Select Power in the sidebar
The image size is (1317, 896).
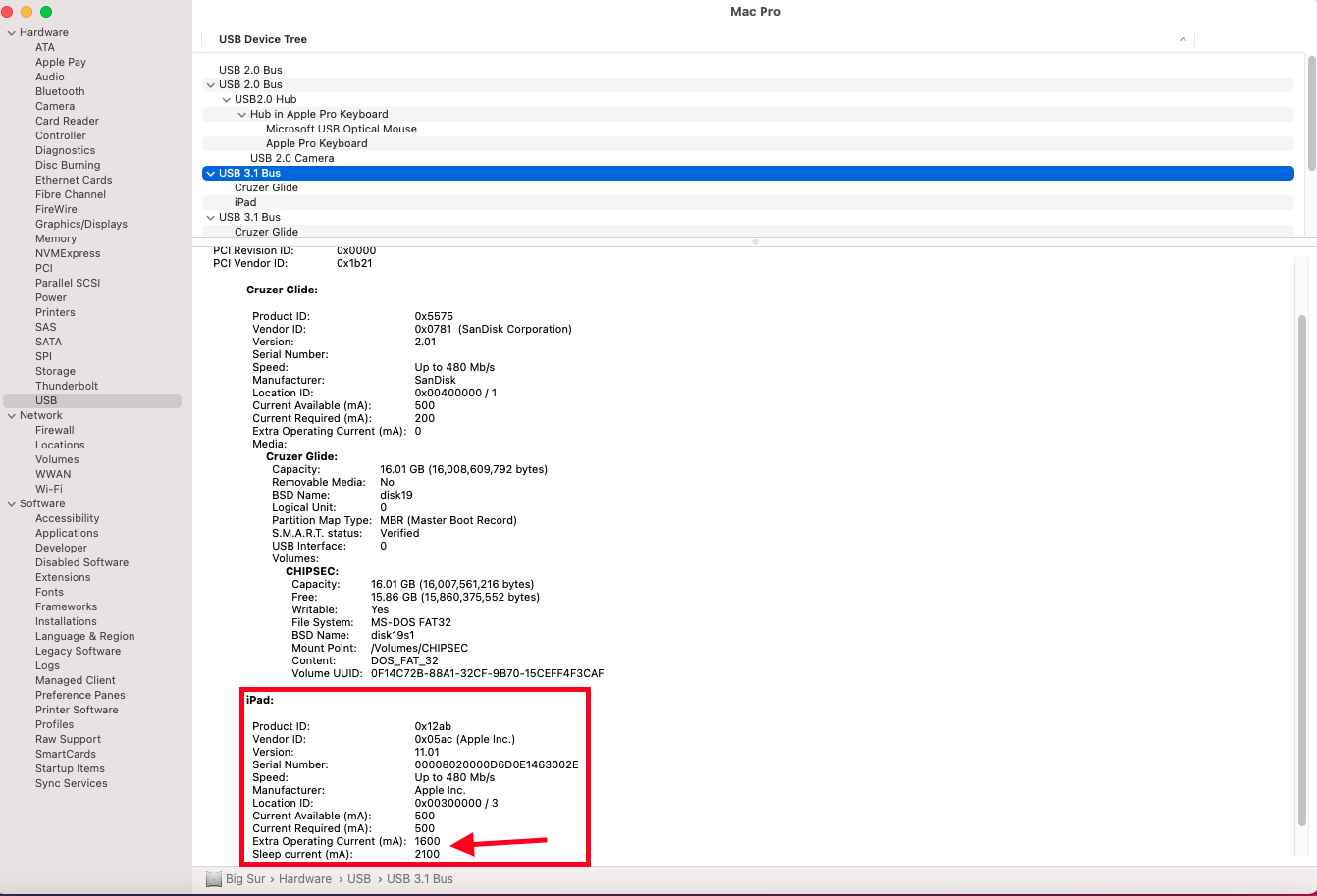point(51,297)
